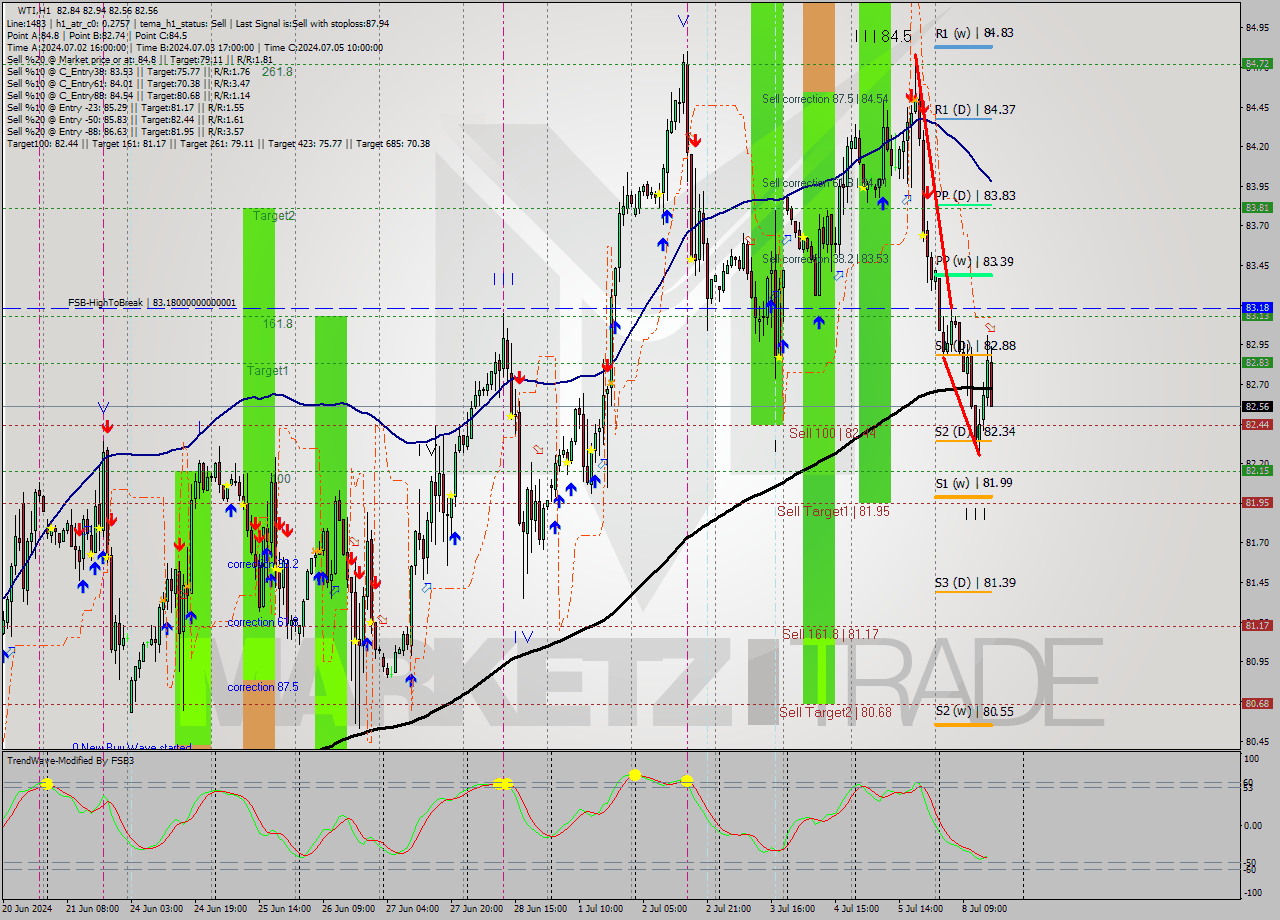Click the 'Sell %10 @ C_Entry88: 84.54' row
The width and height of the screenshot is (1280, 920).
[x=128, y=95]
